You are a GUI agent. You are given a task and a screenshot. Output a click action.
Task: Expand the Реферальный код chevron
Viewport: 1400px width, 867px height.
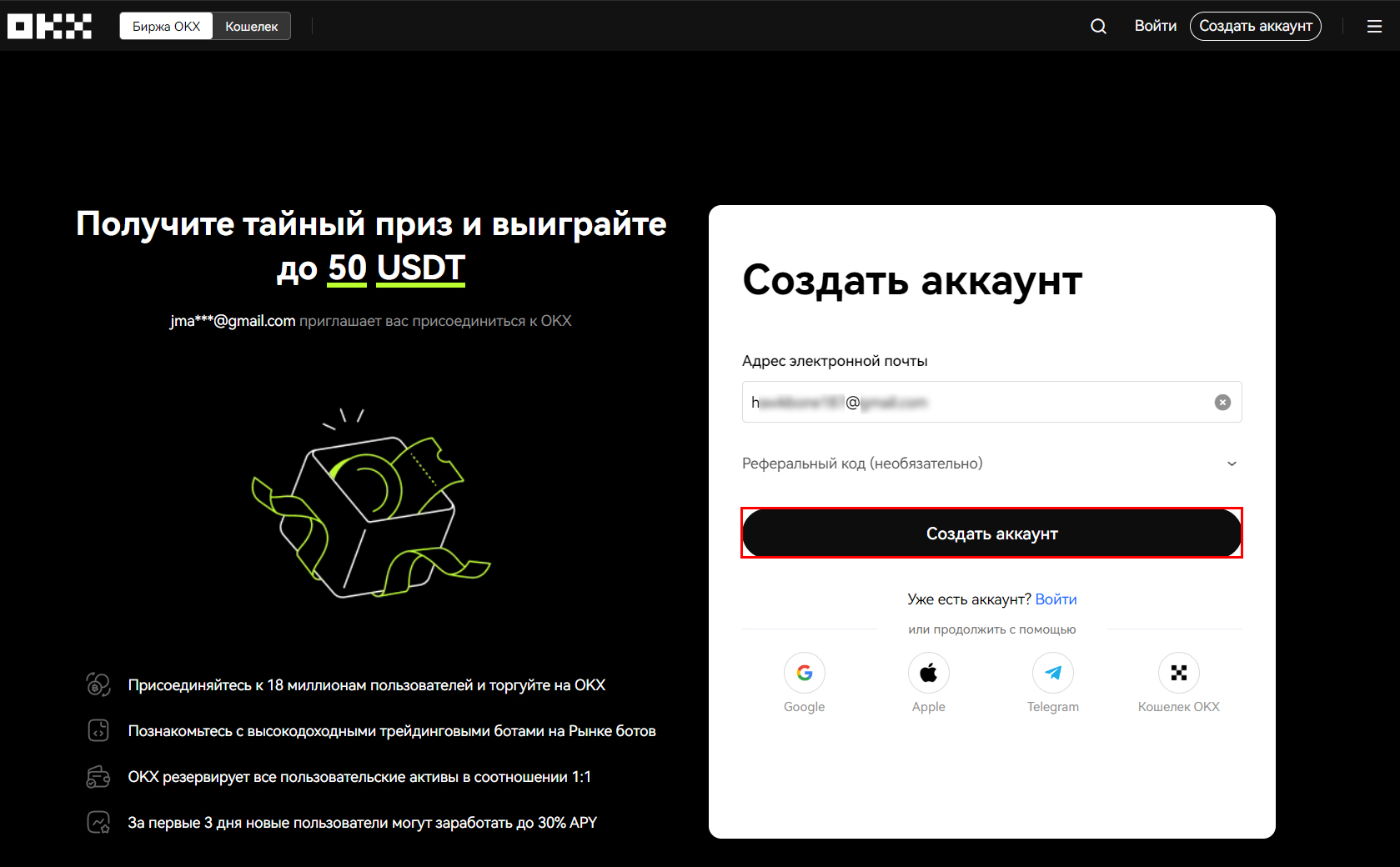pyautogui.click(x=1232, y=464)
